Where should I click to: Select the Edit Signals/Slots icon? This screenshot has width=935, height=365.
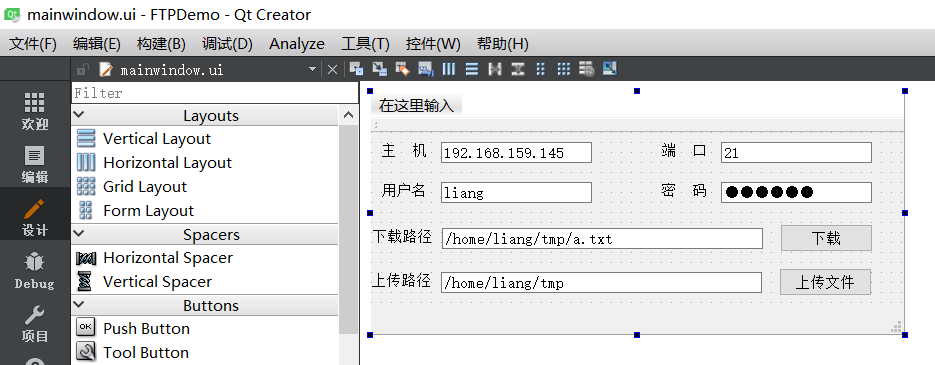coord(379,69)
